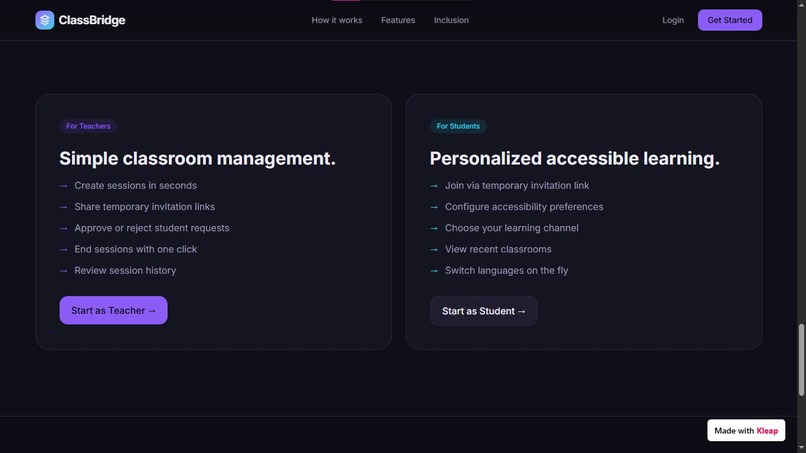The height and width of the screenshot is (453, 806).
Task: Click the text End sessions with one click
Action: point(136,249)
